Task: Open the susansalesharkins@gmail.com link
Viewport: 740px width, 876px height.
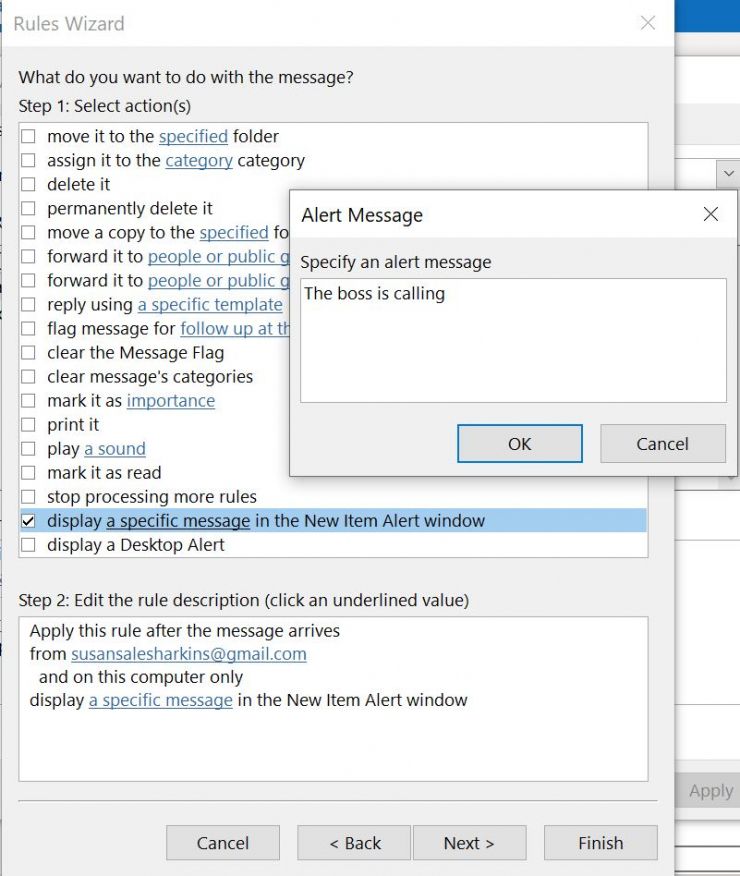Action: click(x=188, y=654)
